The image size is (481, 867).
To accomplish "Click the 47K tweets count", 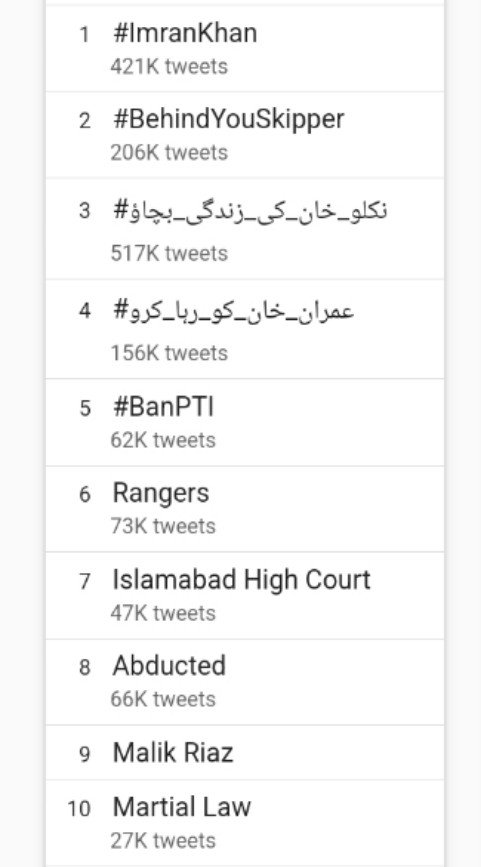I will coord(163,614).
